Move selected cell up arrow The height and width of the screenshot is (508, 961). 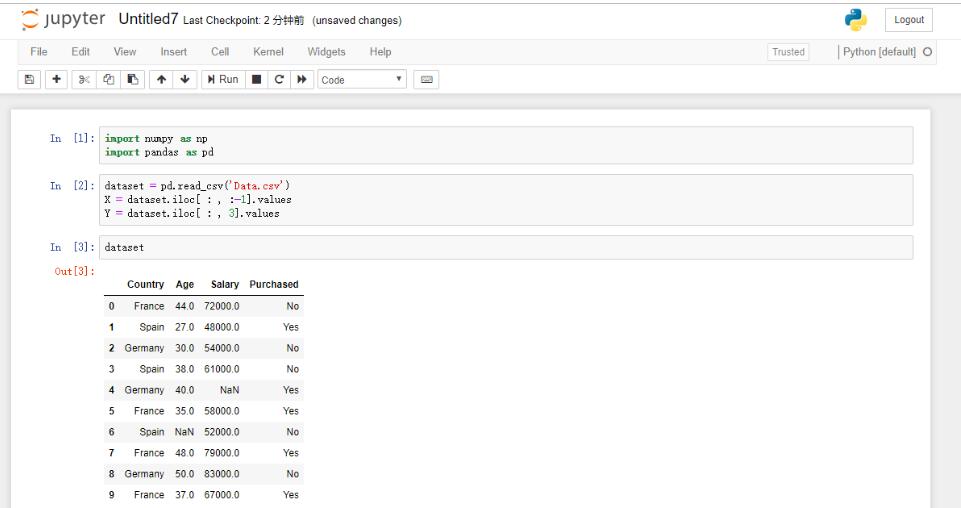[x=161, y=80]
